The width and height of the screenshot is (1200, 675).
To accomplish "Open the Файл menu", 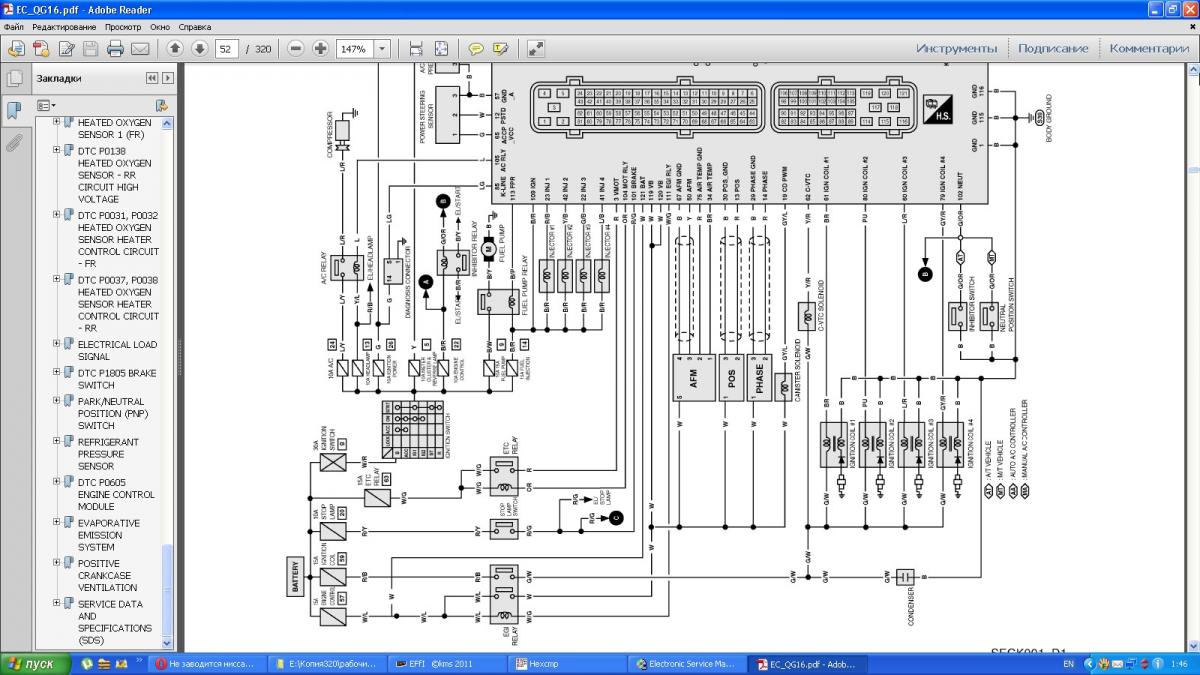I will 15,27.
